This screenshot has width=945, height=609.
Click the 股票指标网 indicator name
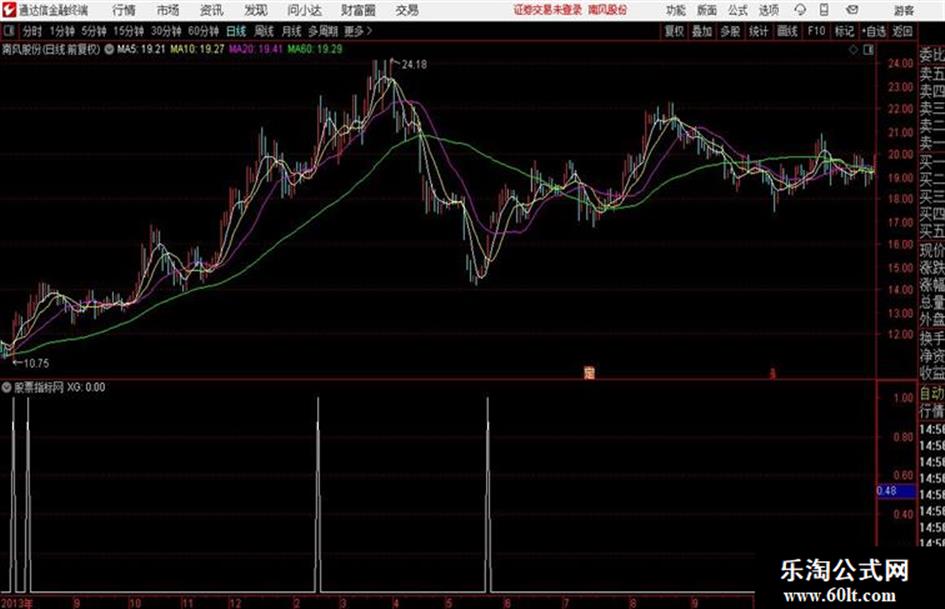pos(39,387)
